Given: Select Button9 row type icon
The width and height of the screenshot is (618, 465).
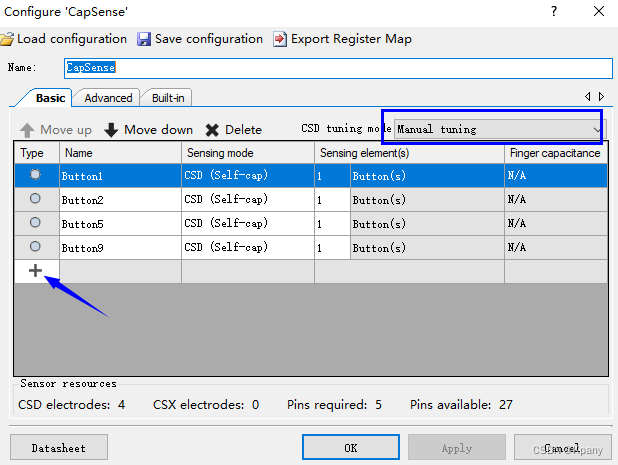Looking at the screenshot, I should [35, 246].
